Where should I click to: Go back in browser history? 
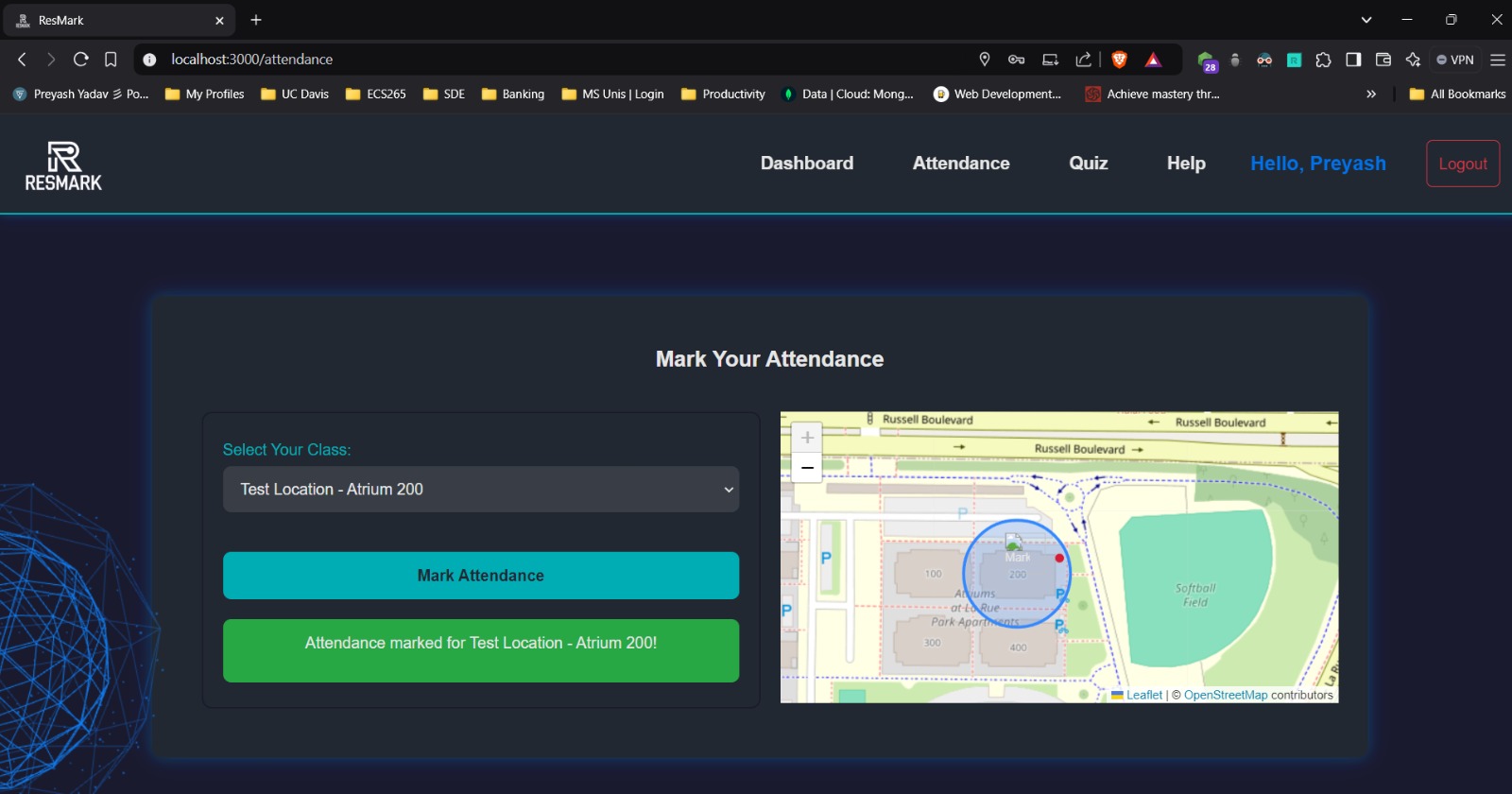tap(22, 60)
